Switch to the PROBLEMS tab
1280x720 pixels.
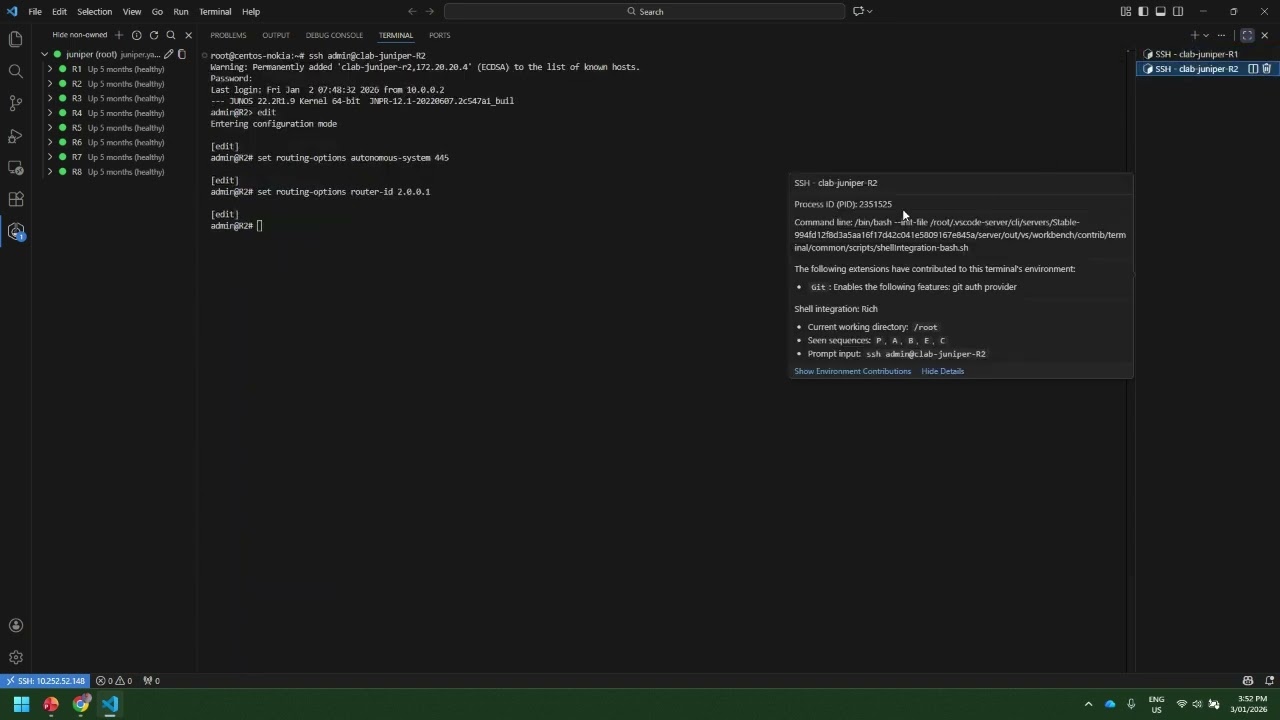[x=228, y=35]
